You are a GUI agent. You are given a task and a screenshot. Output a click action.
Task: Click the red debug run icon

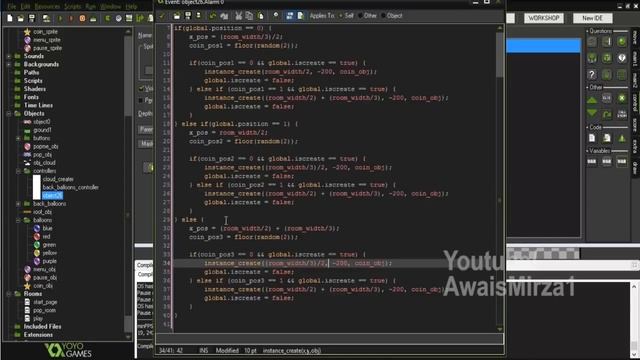click(x=71, y=18)
